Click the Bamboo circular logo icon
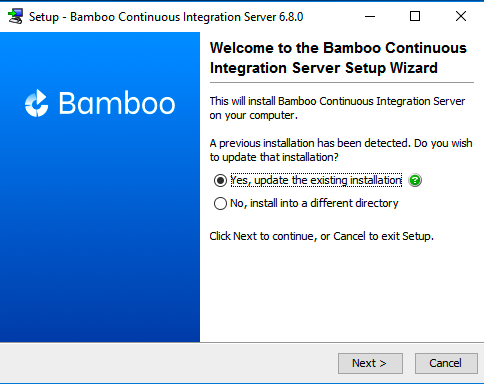Viewport: 484px width, 384px height. coord(37,103)
